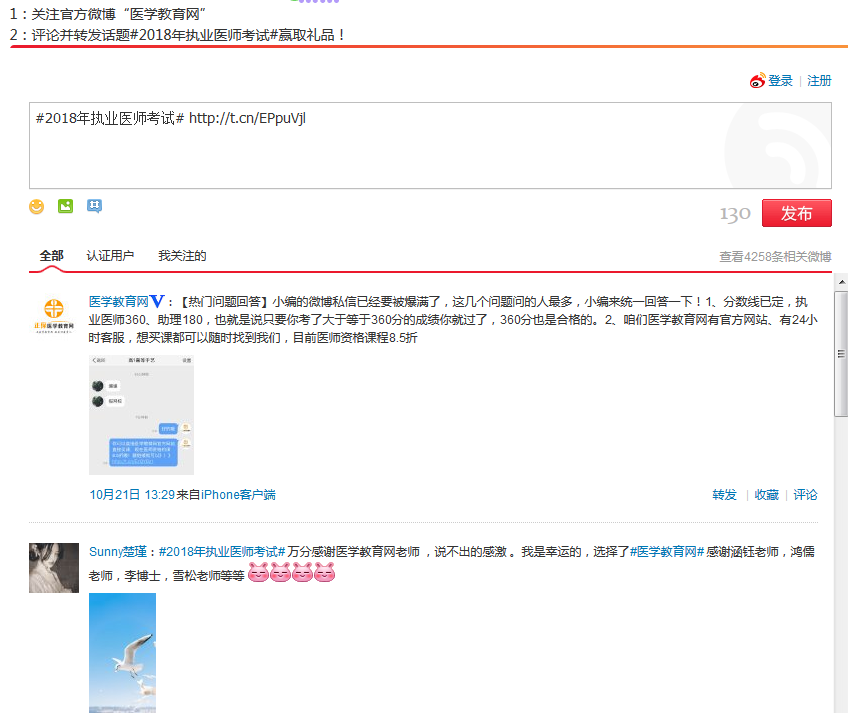Image resolution: width=848 pixels, height=713 pixels.
Task: Switch to the 认证用户 tab
Action: (x=110, y=256)
